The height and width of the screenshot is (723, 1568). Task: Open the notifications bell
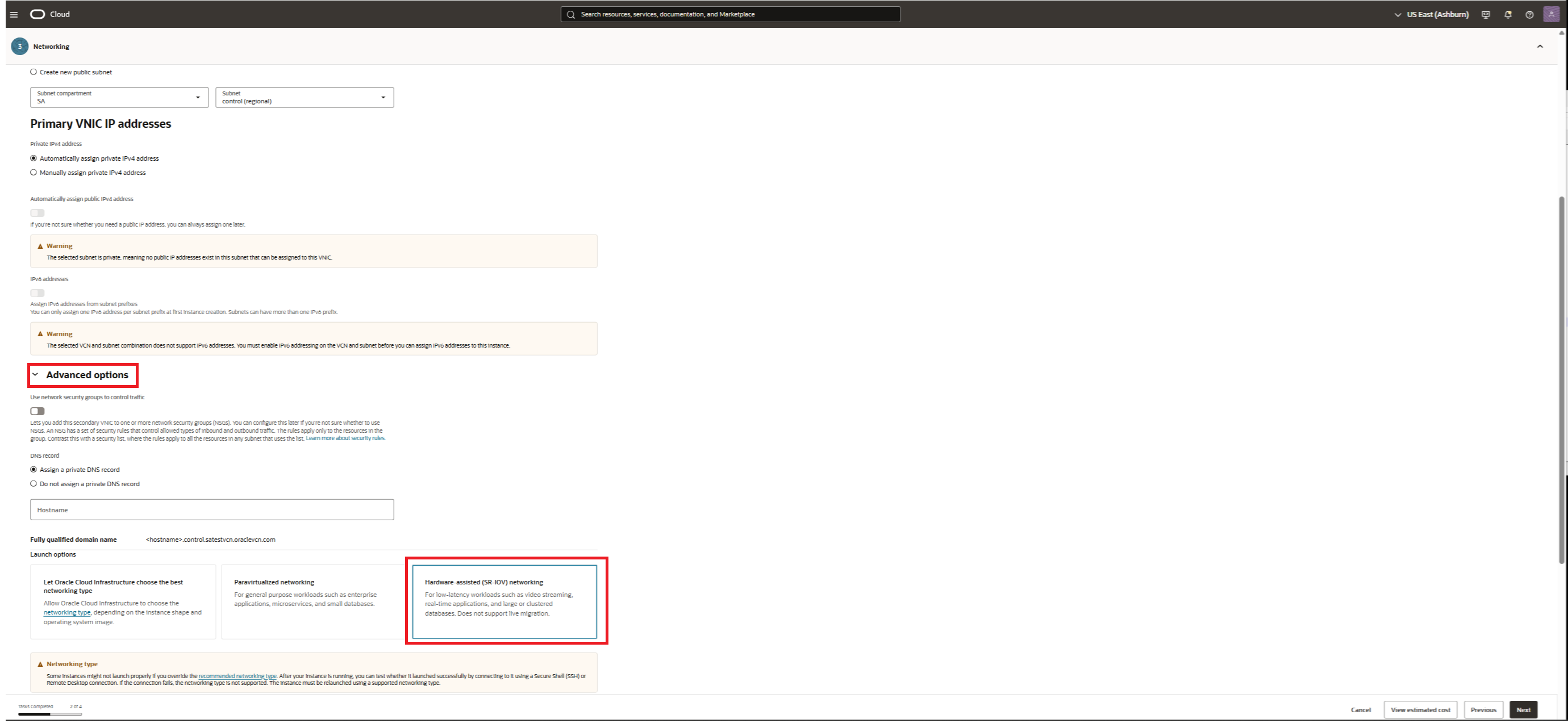coord(1508,15)
